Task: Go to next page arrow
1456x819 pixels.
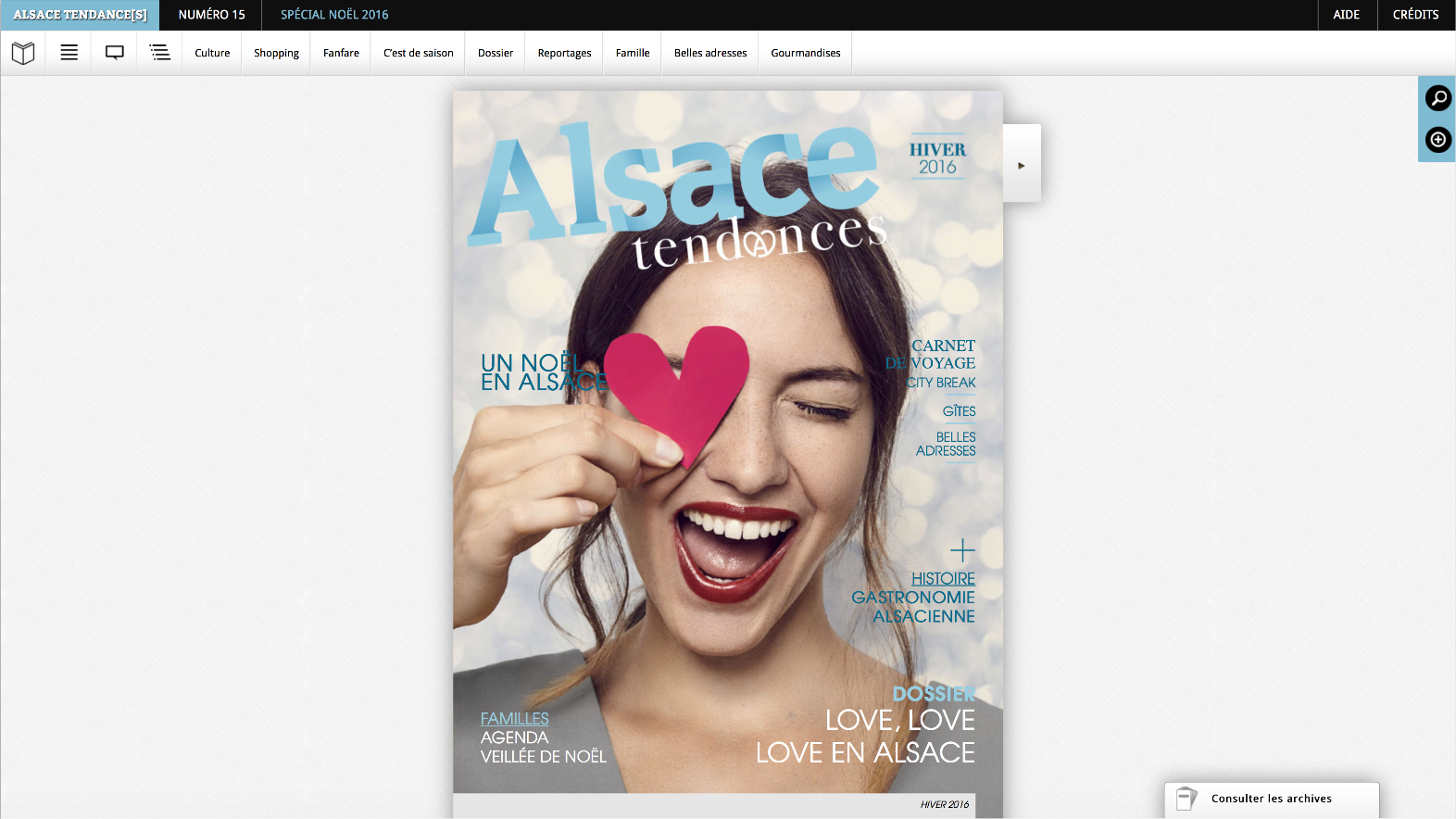Action: point(1022,165)
